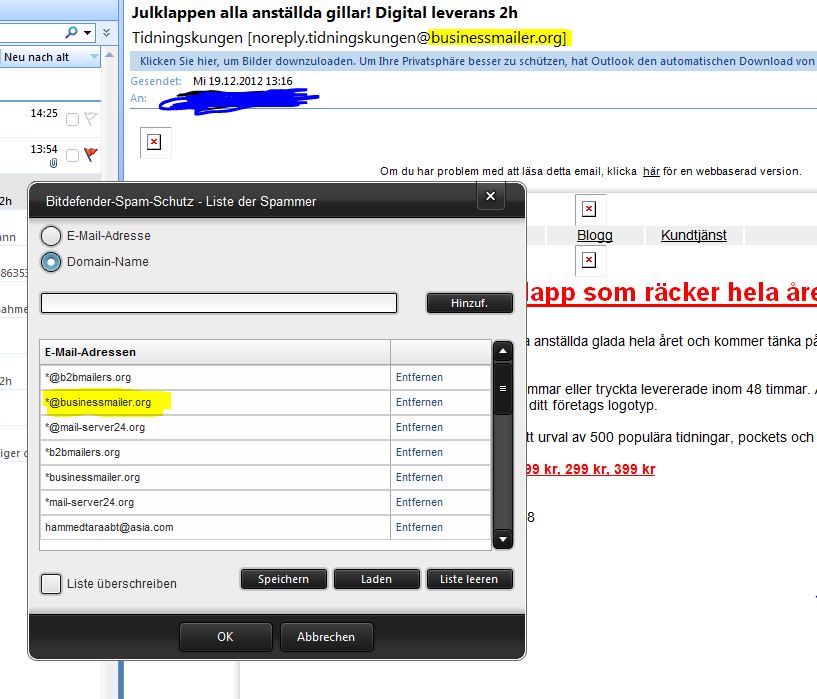Remove hammedtaraabt@asia.com via Entfernen
The height and width of the screenshot is (699, 817).
pos(419,527)
